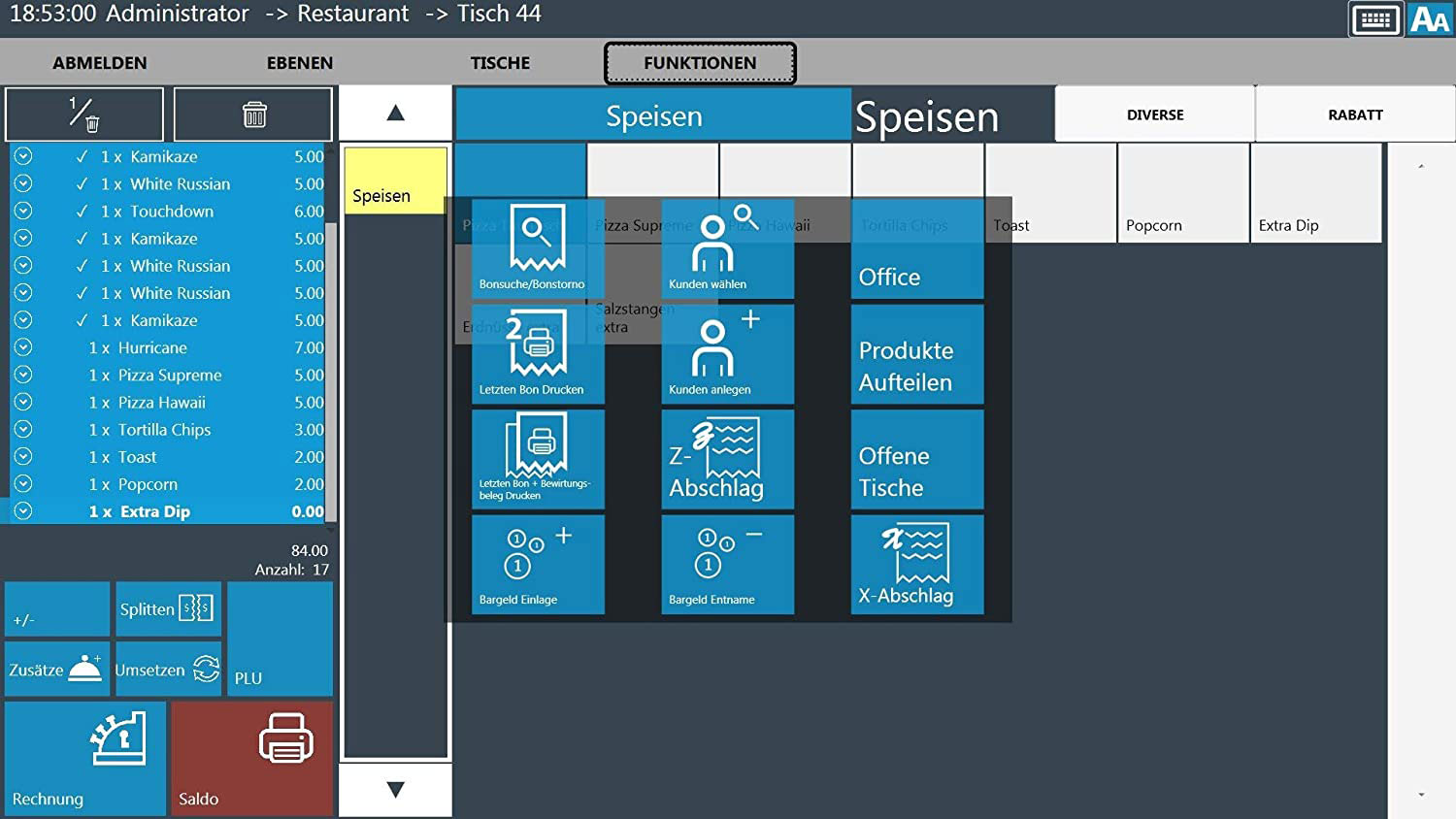Switch to the TISCHE tab
The image size is (1456, 819).
(500, 63)
